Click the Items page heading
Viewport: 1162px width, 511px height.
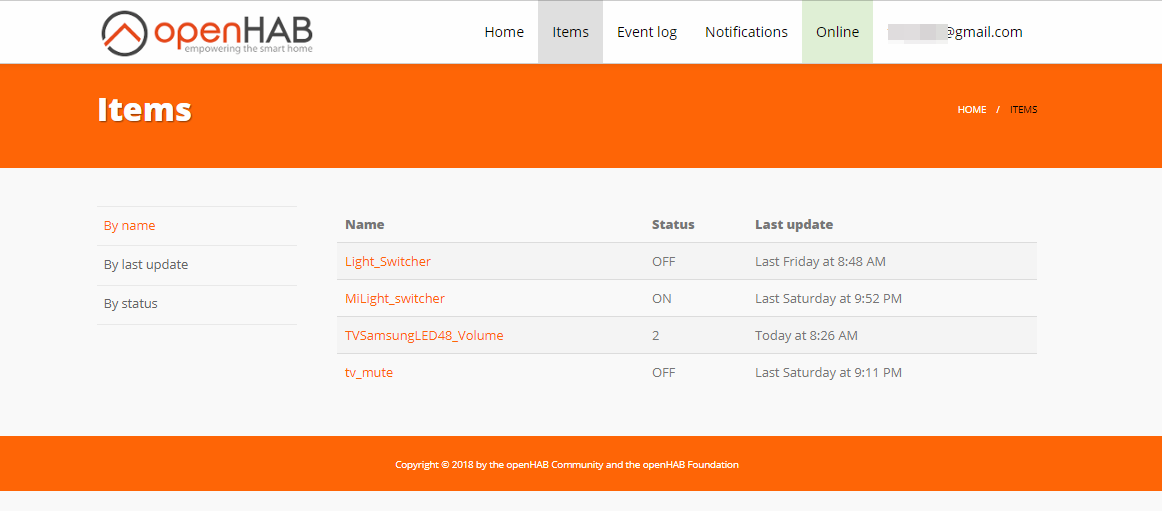tap(145, 110)
